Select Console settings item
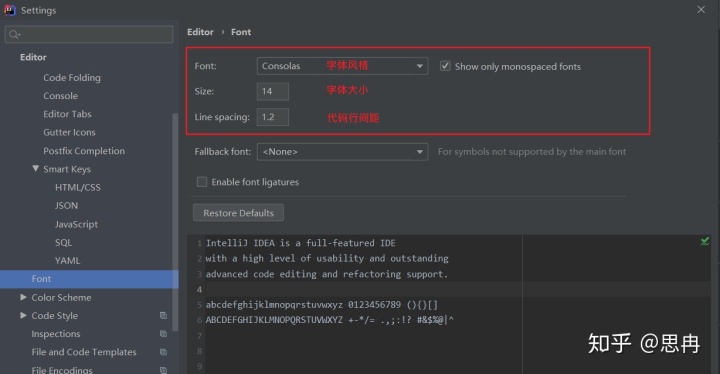This screenshot has width=720, height=374. click(x=61, y=96)
